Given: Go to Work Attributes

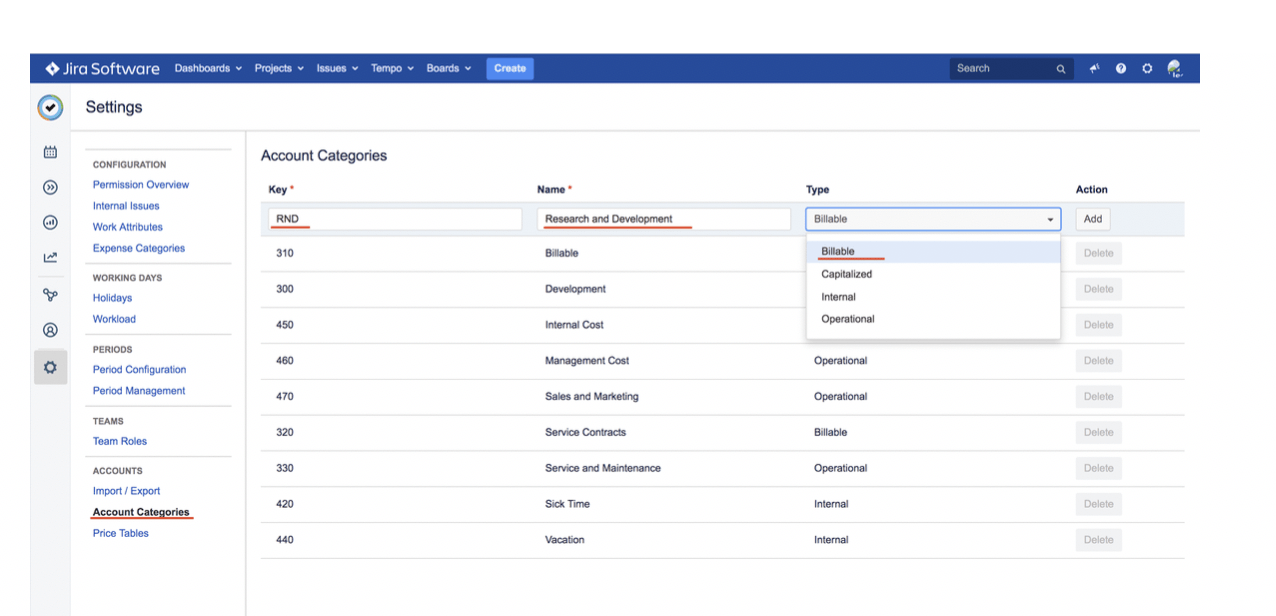Looking at the screenshot, I should pyautogui.click(x=128, y=227).
